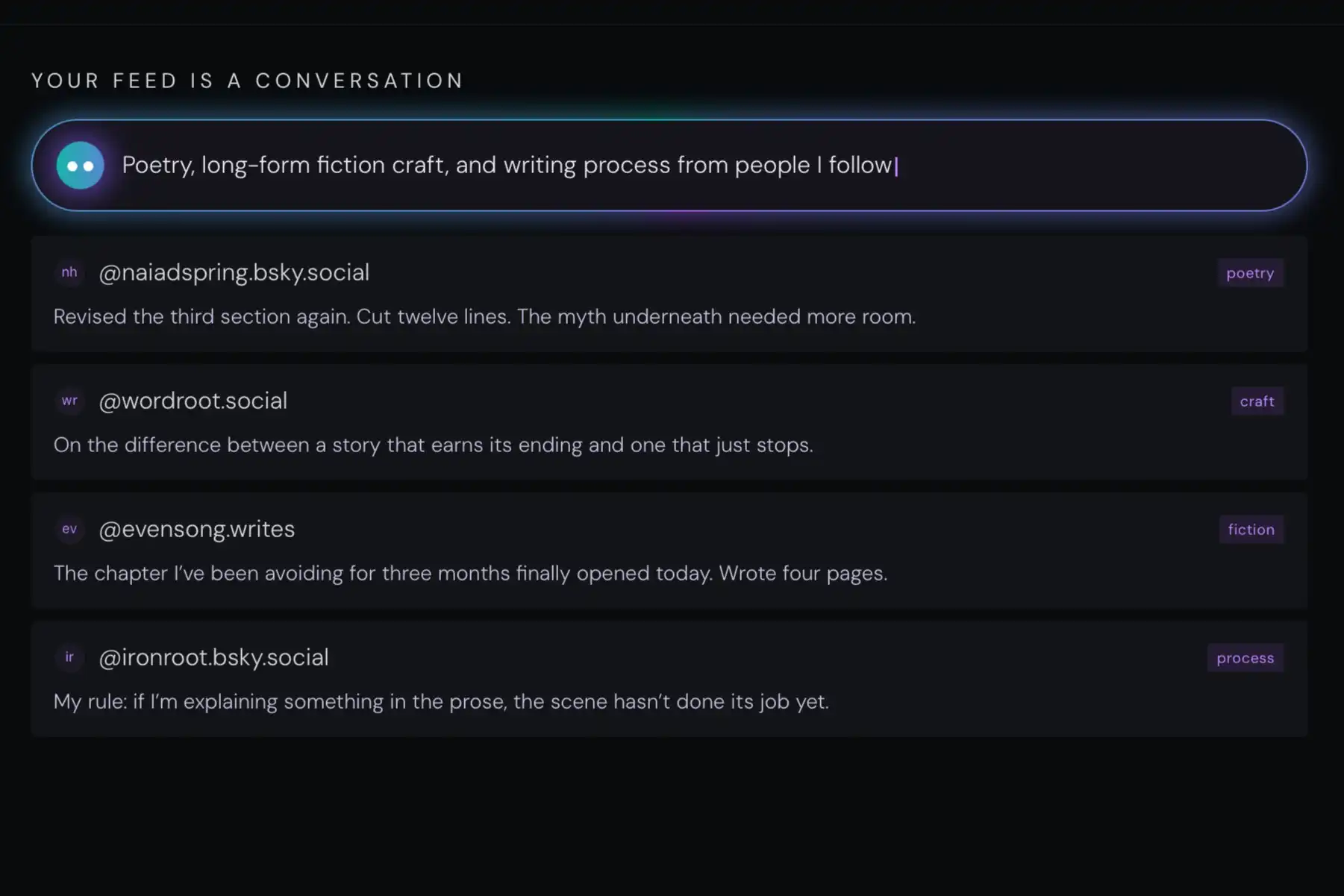1344x896 pixels.
Task: Click the 'ev' avatar badge
Action: point(69,529)
